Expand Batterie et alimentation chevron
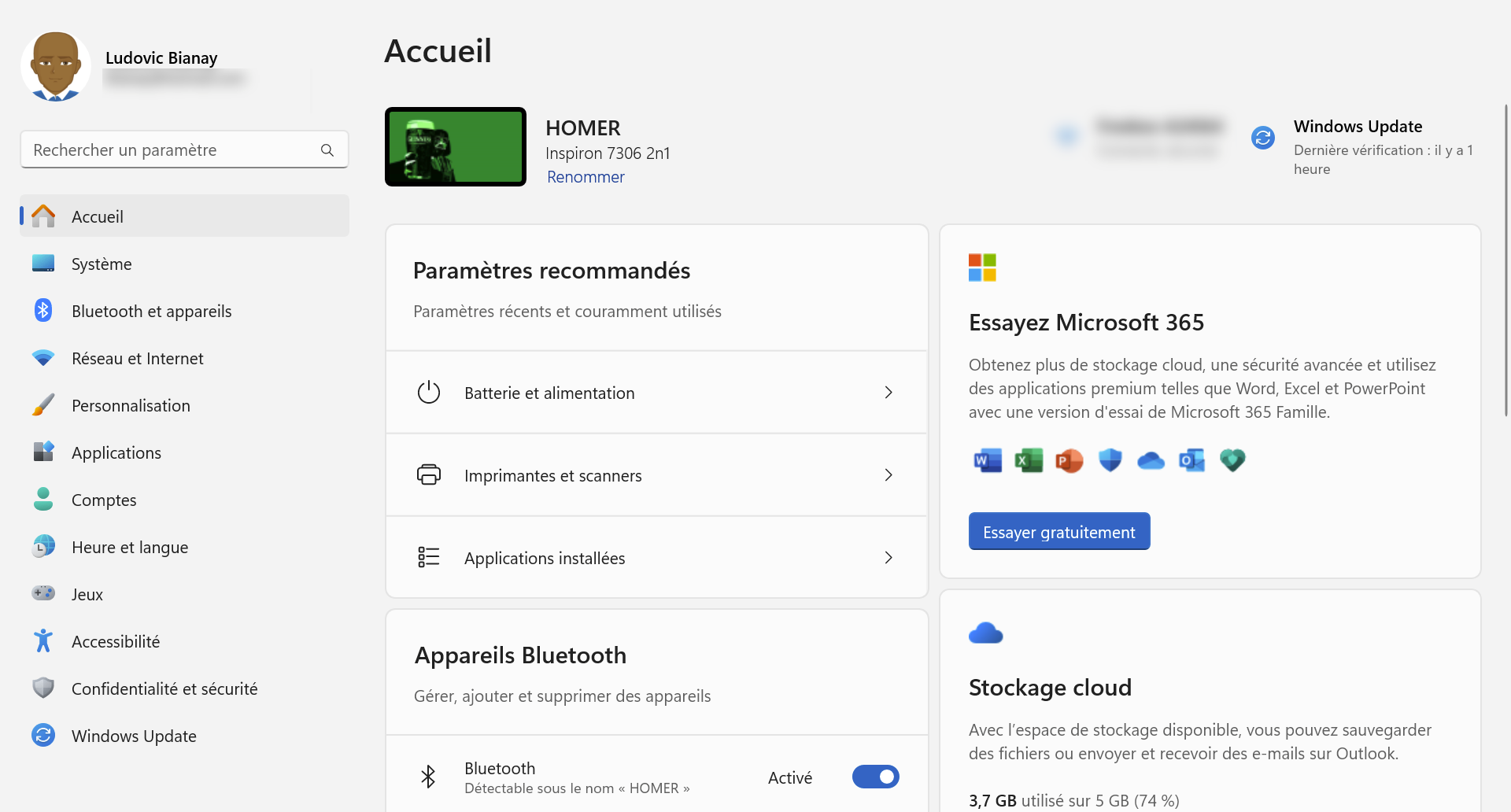 click(888, 393)
